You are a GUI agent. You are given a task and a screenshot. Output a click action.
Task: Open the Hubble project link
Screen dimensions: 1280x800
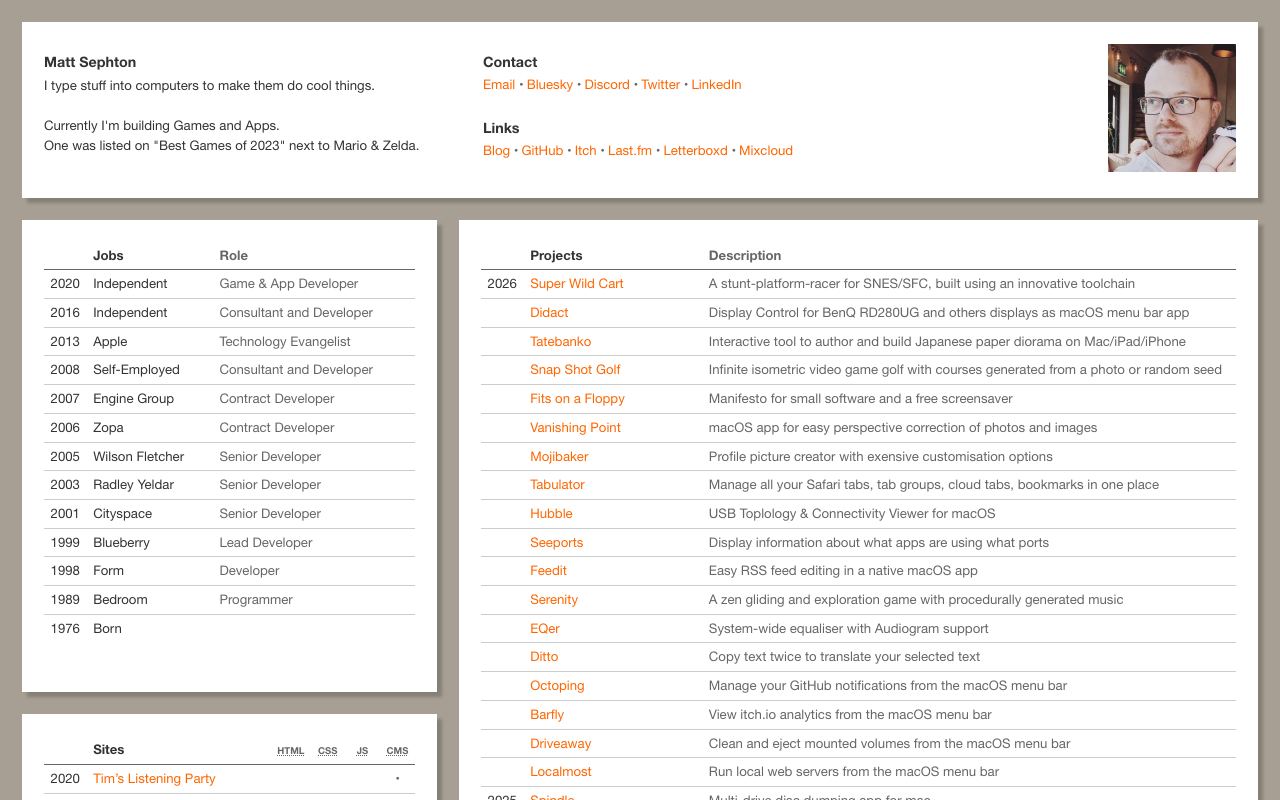click(551, 514)
